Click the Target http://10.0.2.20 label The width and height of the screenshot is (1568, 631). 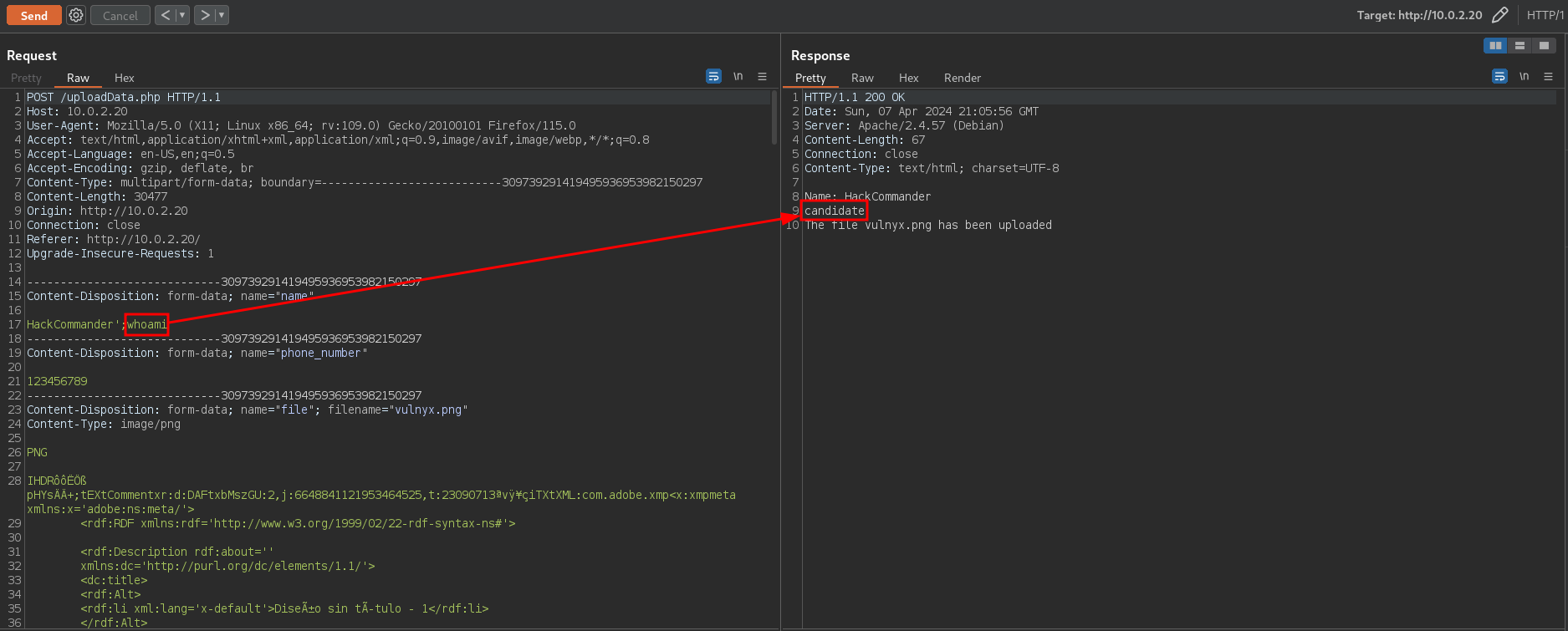coord(1419,15)
